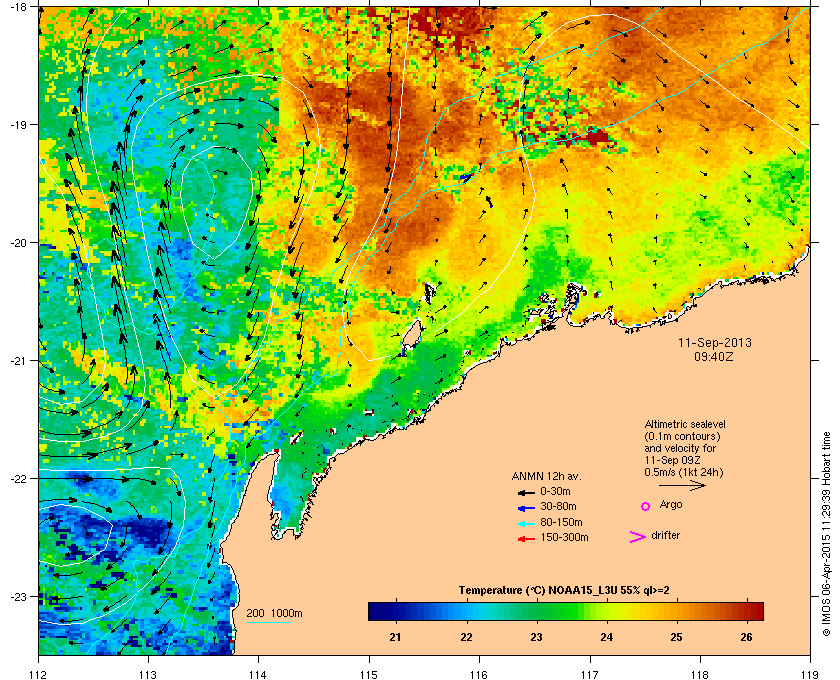Click the 'Altimetric sealevel' legend text
Viewport: 840px width, 680px height.
click(685, 424)
